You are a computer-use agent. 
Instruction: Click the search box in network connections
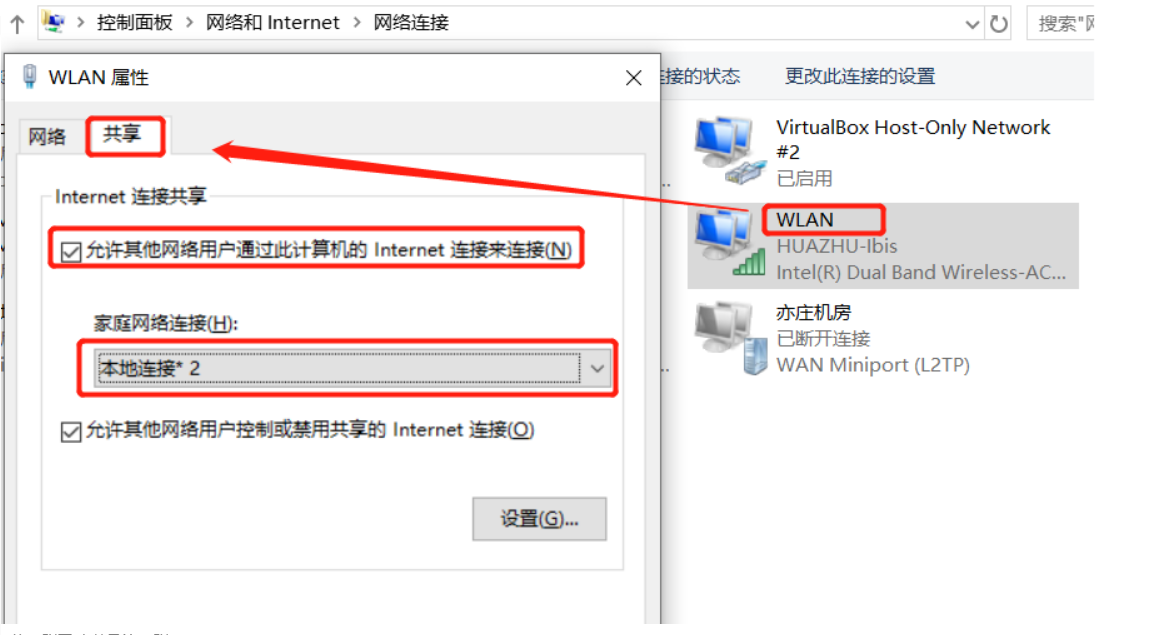click(x=1061, y=24)
